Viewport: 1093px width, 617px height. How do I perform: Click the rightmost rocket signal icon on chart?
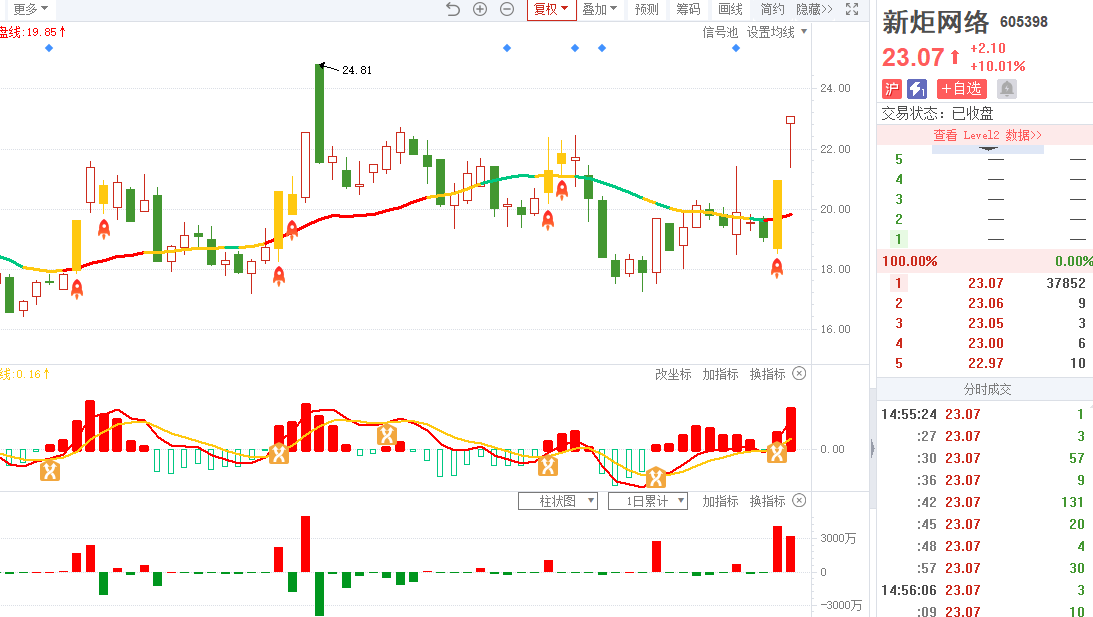[x=777, y=268]
